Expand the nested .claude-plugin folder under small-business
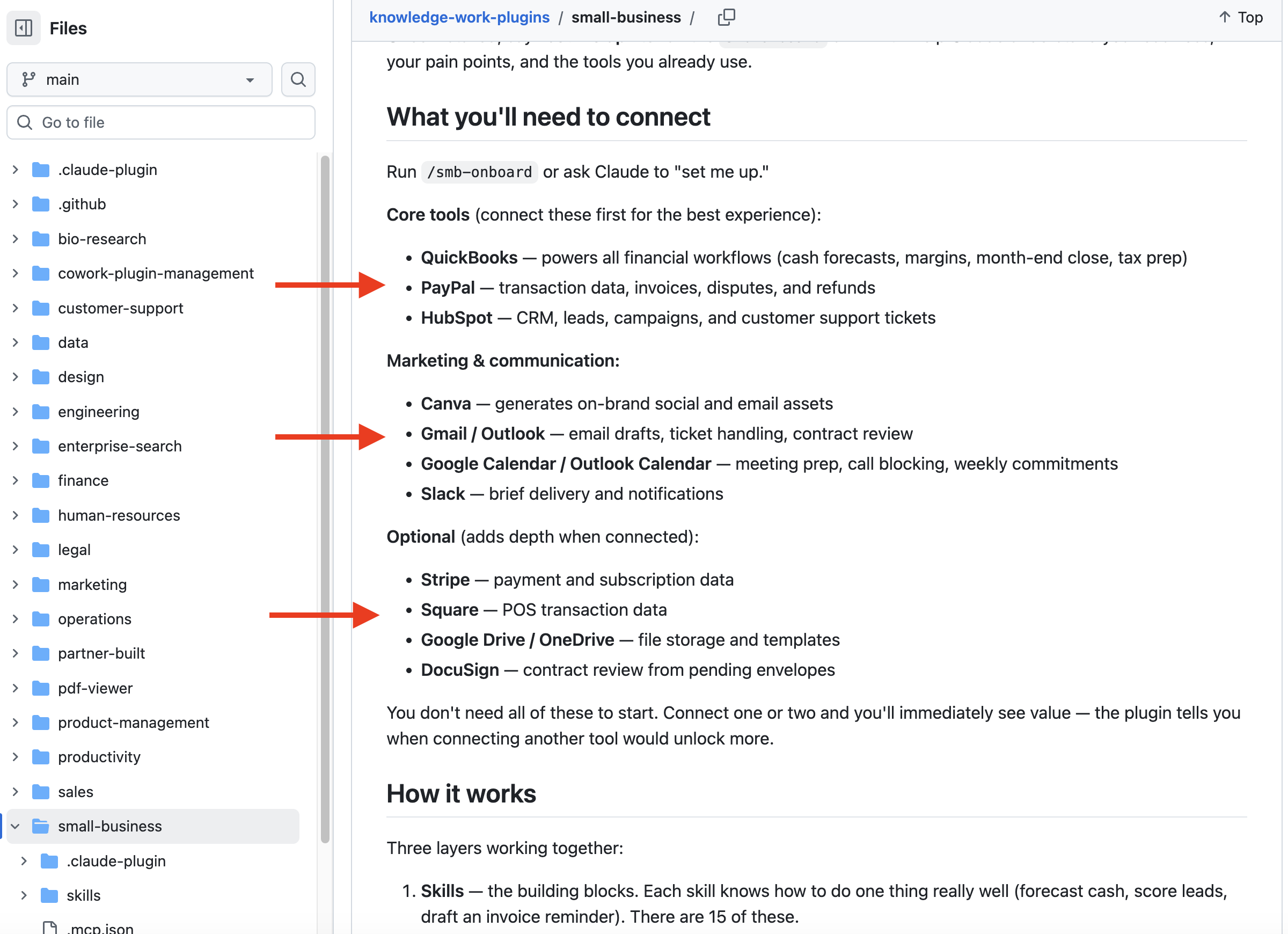Viewport: 1288px width, 934px height. [25, 862]
